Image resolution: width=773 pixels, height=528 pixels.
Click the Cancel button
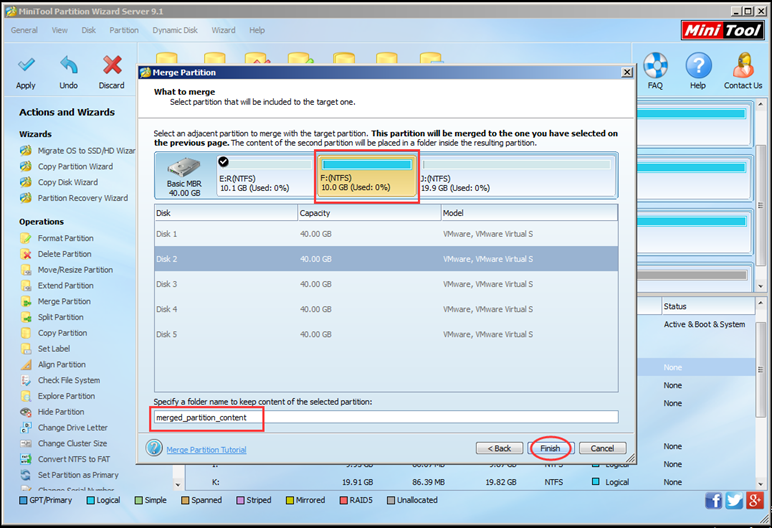(x=602, y=448)
